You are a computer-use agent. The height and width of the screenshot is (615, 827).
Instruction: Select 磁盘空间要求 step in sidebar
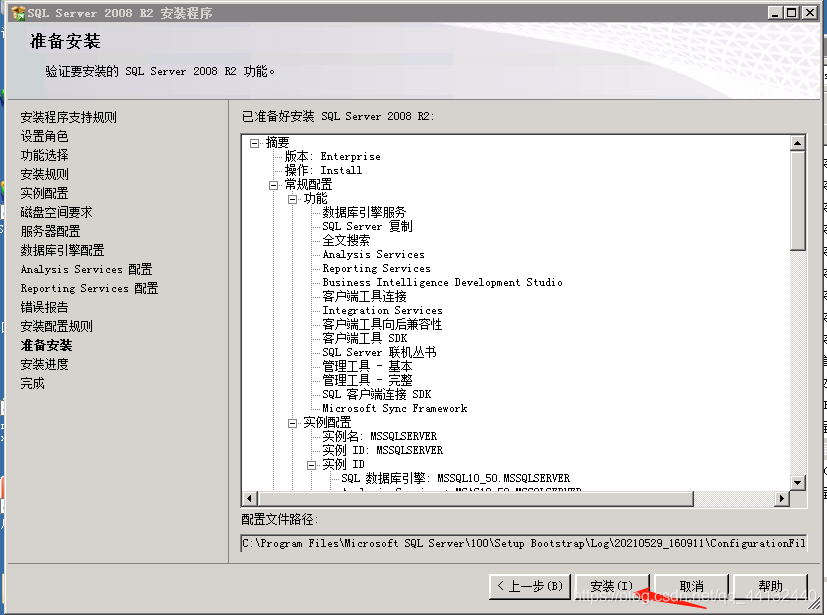point(56,212)
